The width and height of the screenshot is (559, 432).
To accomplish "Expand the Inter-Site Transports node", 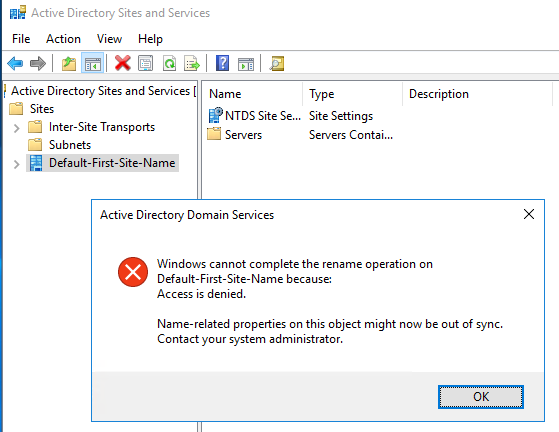I will 16,128.
